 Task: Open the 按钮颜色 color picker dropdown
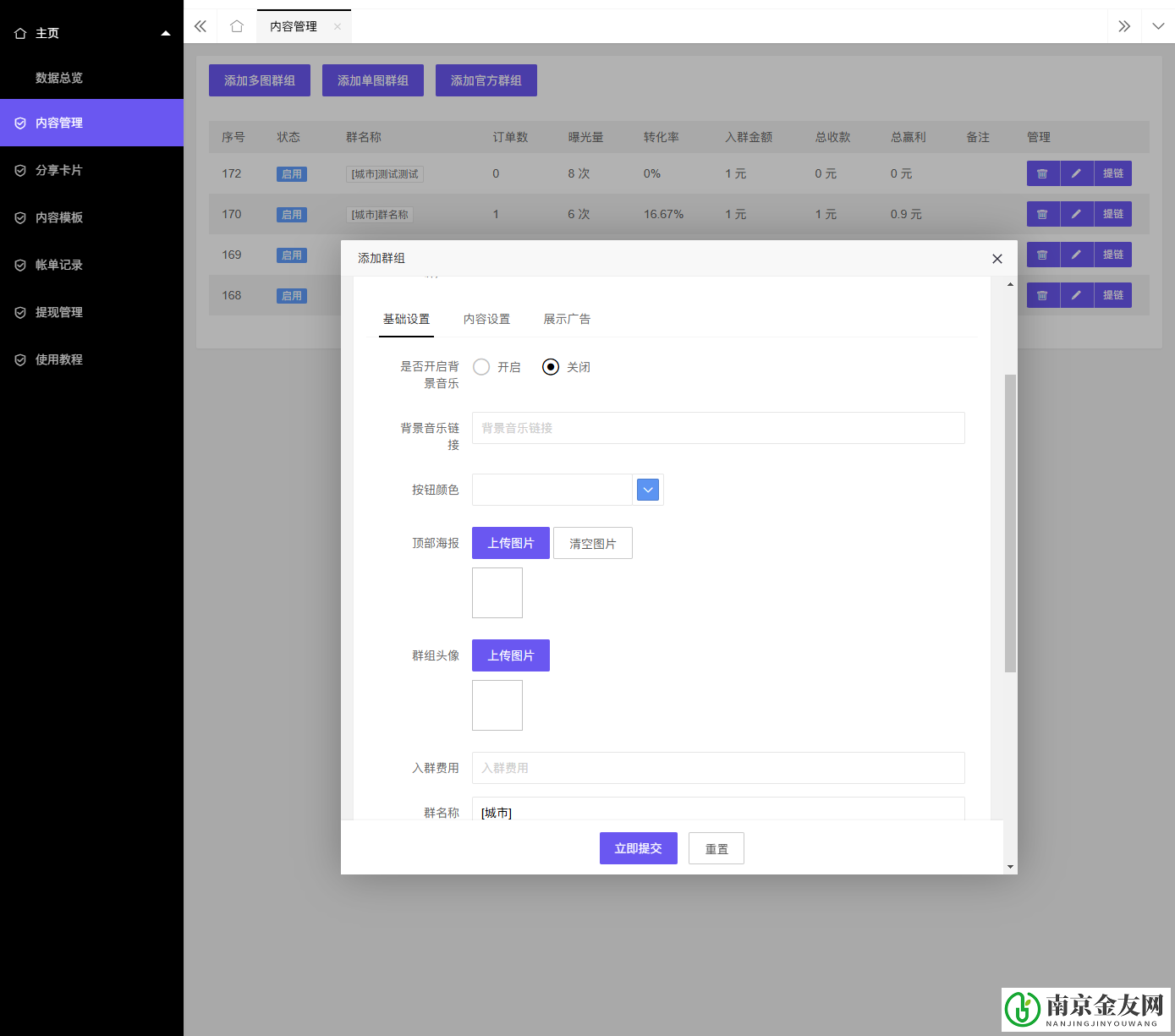pos(647,490)
